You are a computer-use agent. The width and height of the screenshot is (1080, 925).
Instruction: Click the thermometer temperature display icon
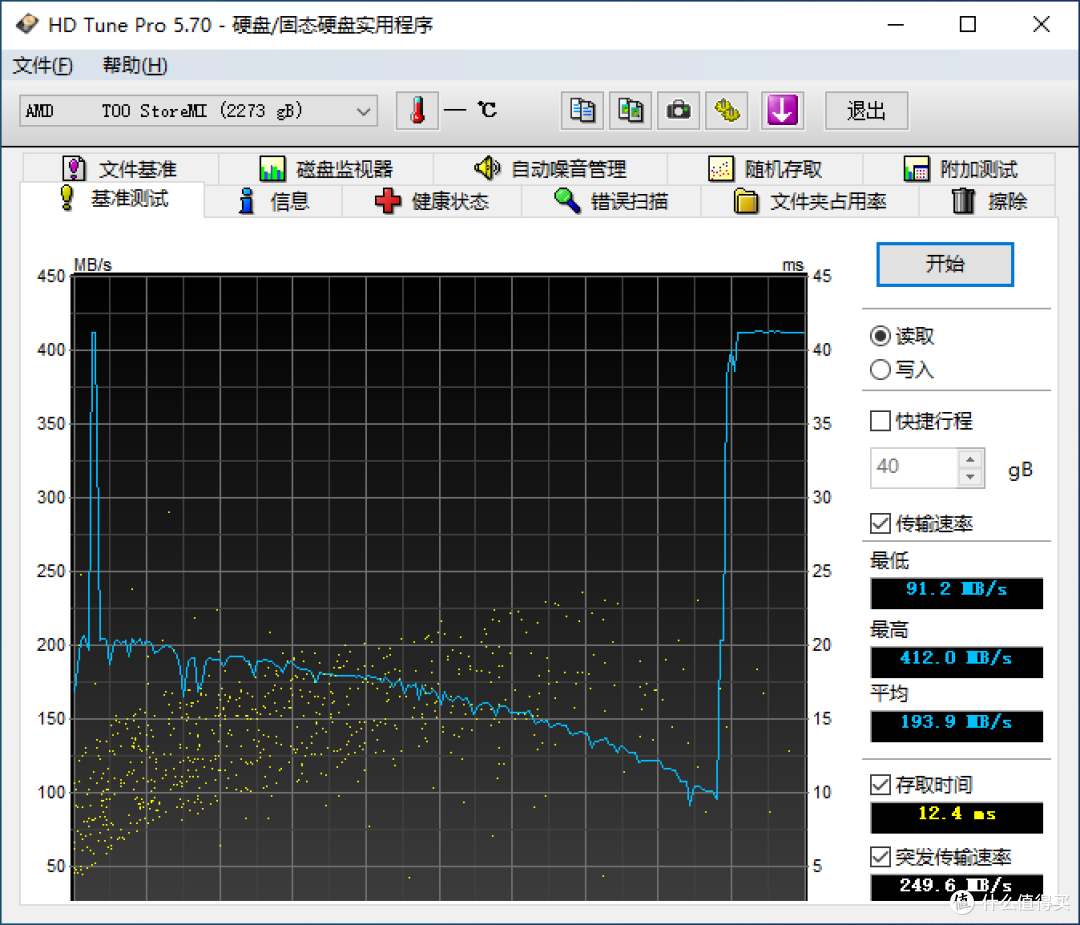(417, 110)
